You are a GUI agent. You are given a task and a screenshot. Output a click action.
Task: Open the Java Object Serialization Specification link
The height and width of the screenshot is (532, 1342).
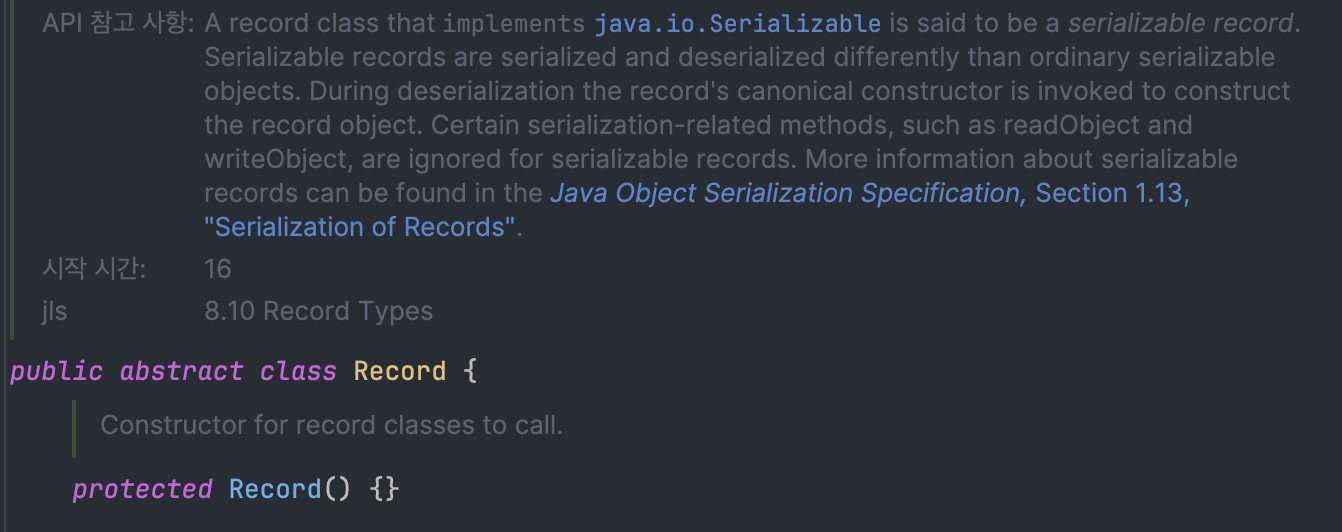(x=788, y=194)
